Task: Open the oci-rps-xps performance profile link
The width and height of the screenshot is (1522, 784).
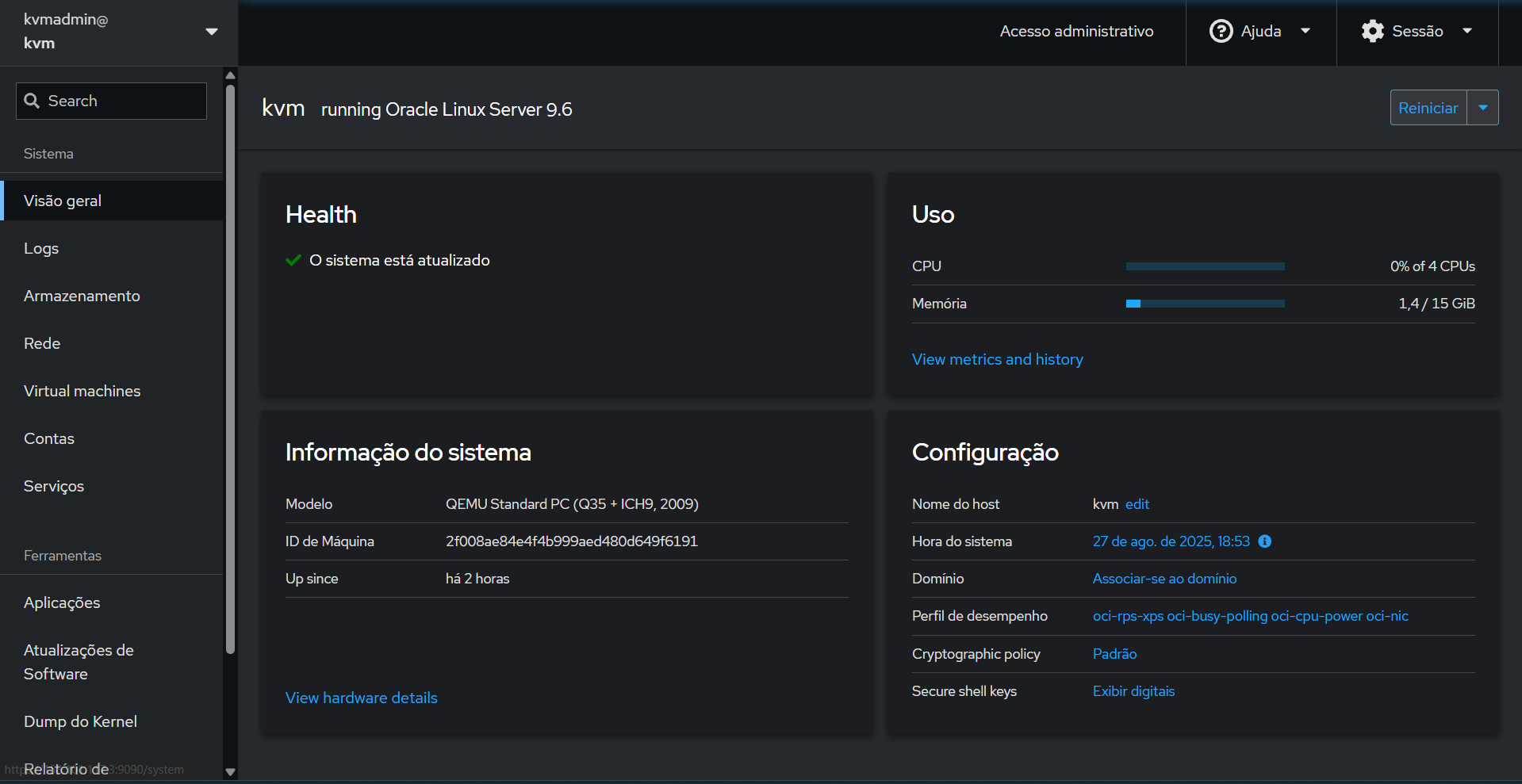Action: [x=1250, y=616]
